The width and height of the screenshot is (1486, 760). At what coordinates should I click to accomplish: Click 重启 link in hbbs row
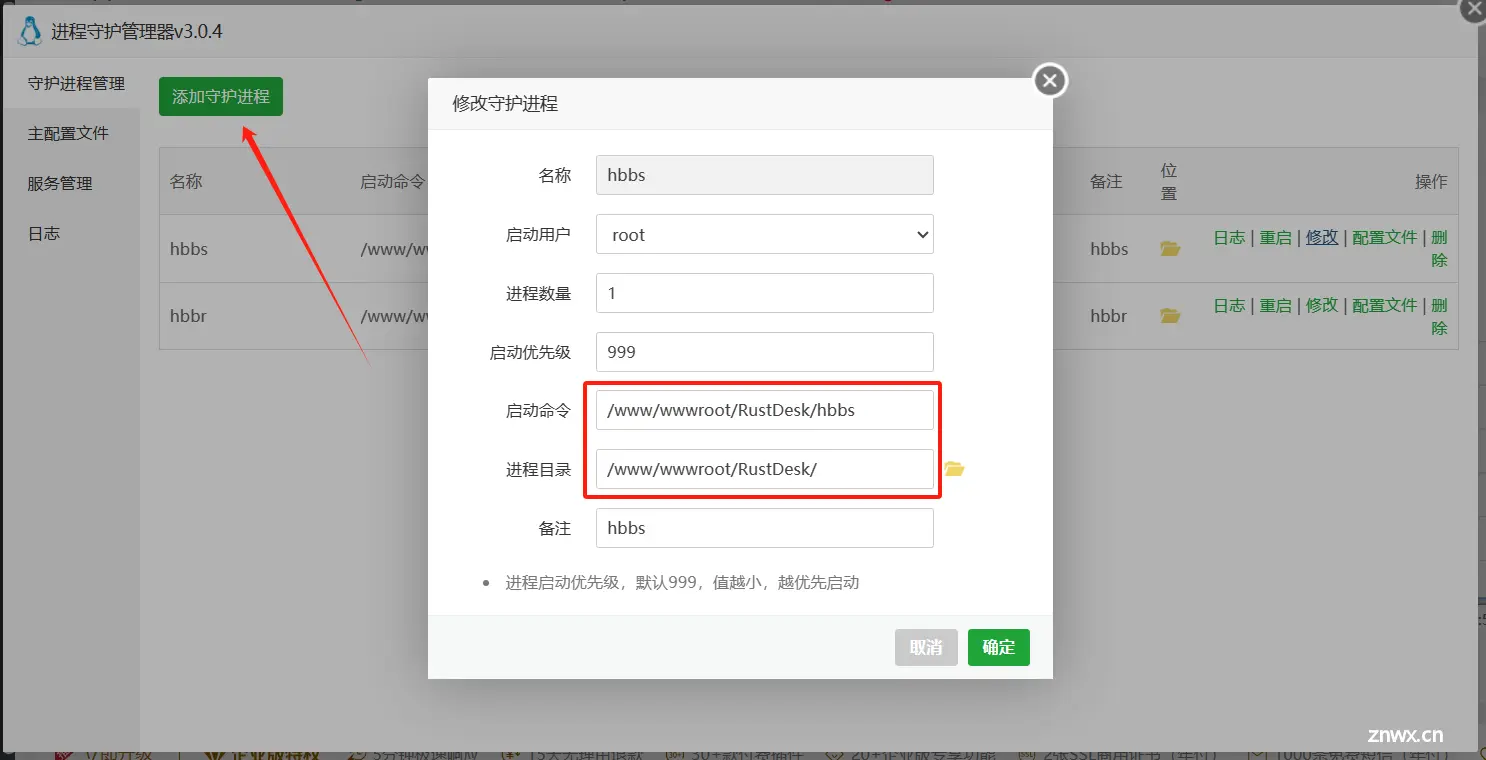(x=1275, y=237)
